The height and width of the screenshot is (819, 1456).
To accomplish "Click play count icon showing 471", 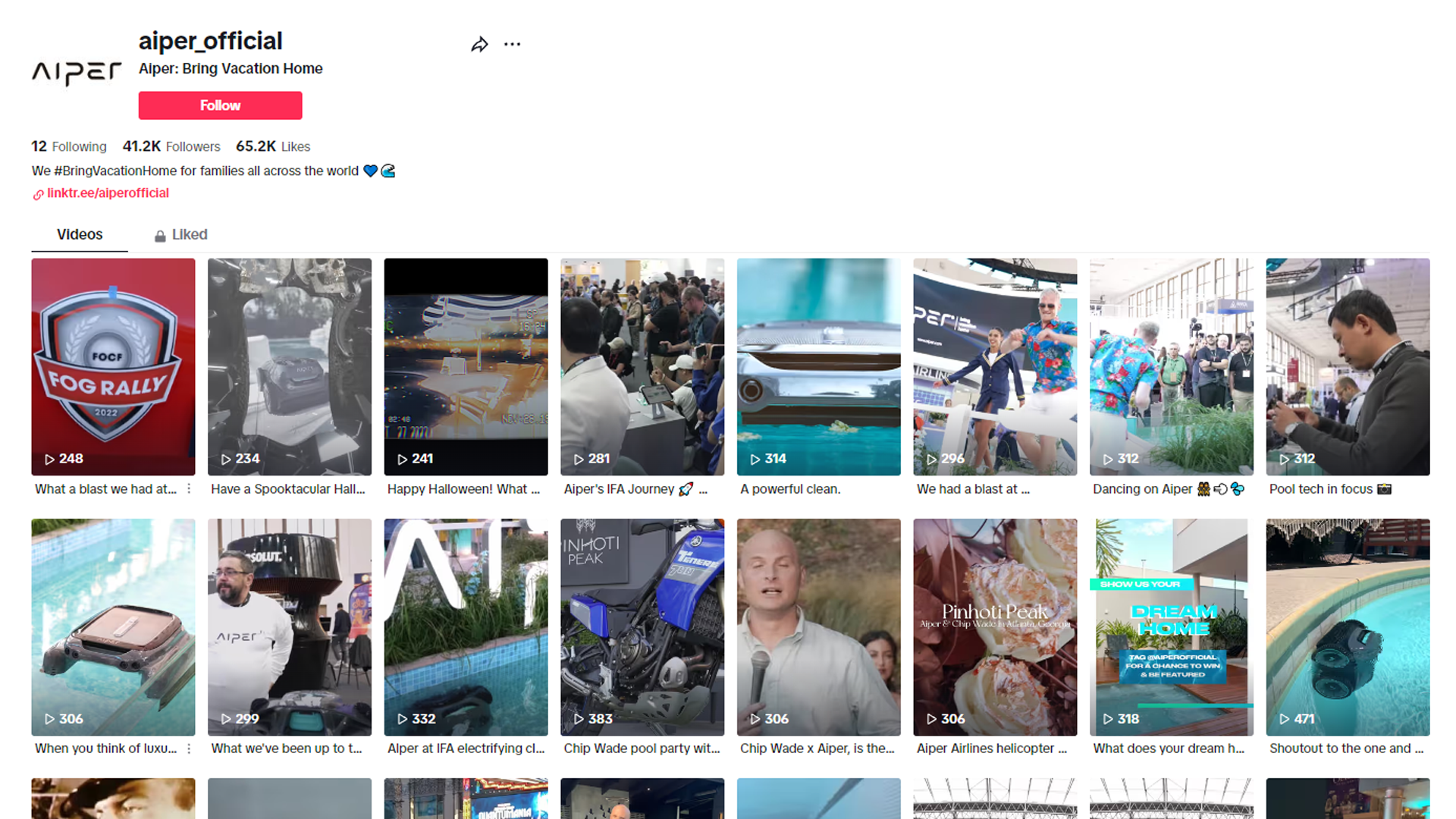I will (x=1284, y=719).
